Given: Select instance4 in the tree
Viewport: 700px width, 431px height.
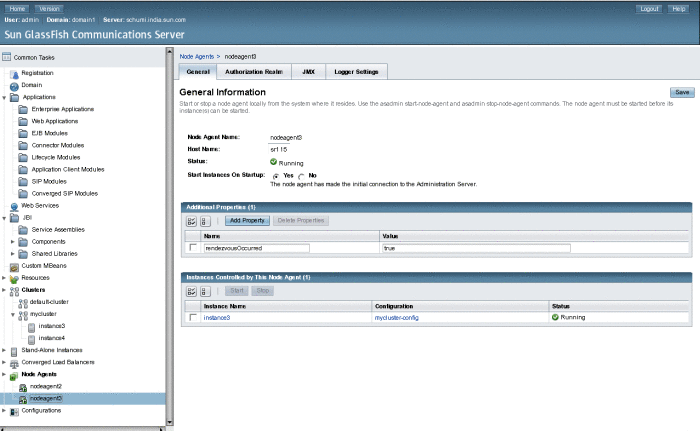Looking at the screenshot, I should coord(52,338).
